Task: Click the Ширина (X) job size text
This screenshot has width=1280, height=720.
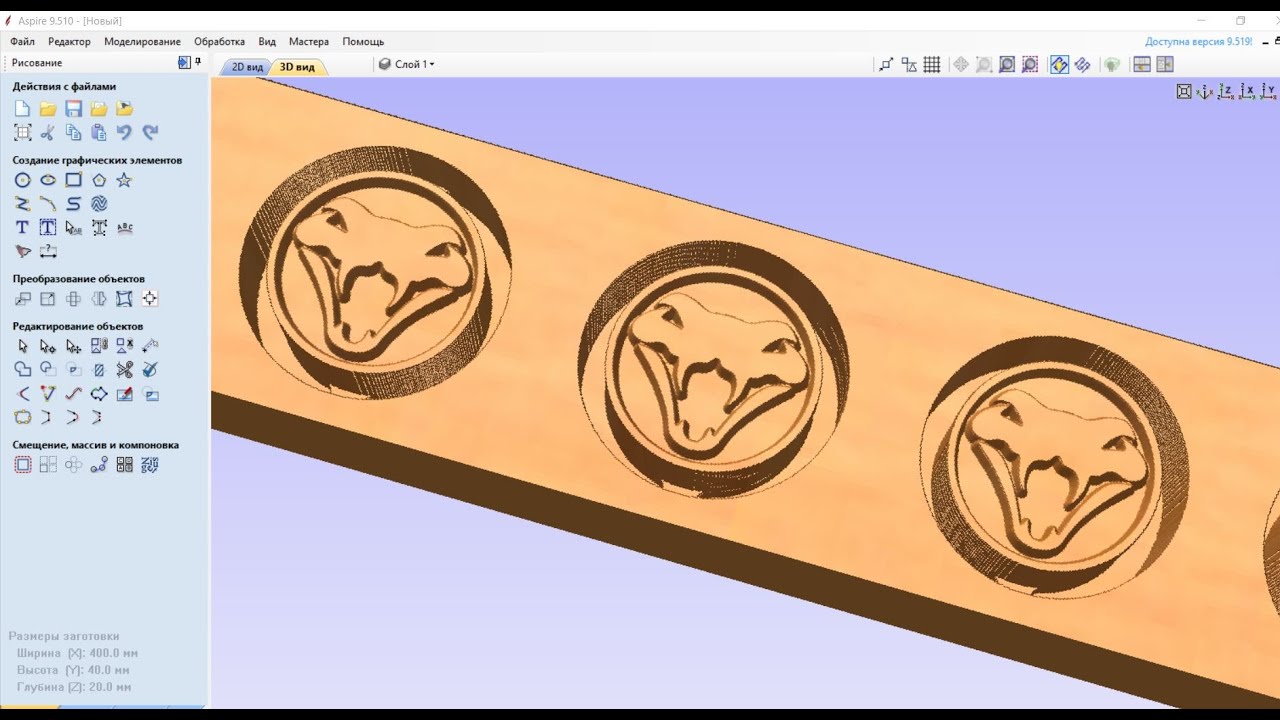Action: click(77, 653)
